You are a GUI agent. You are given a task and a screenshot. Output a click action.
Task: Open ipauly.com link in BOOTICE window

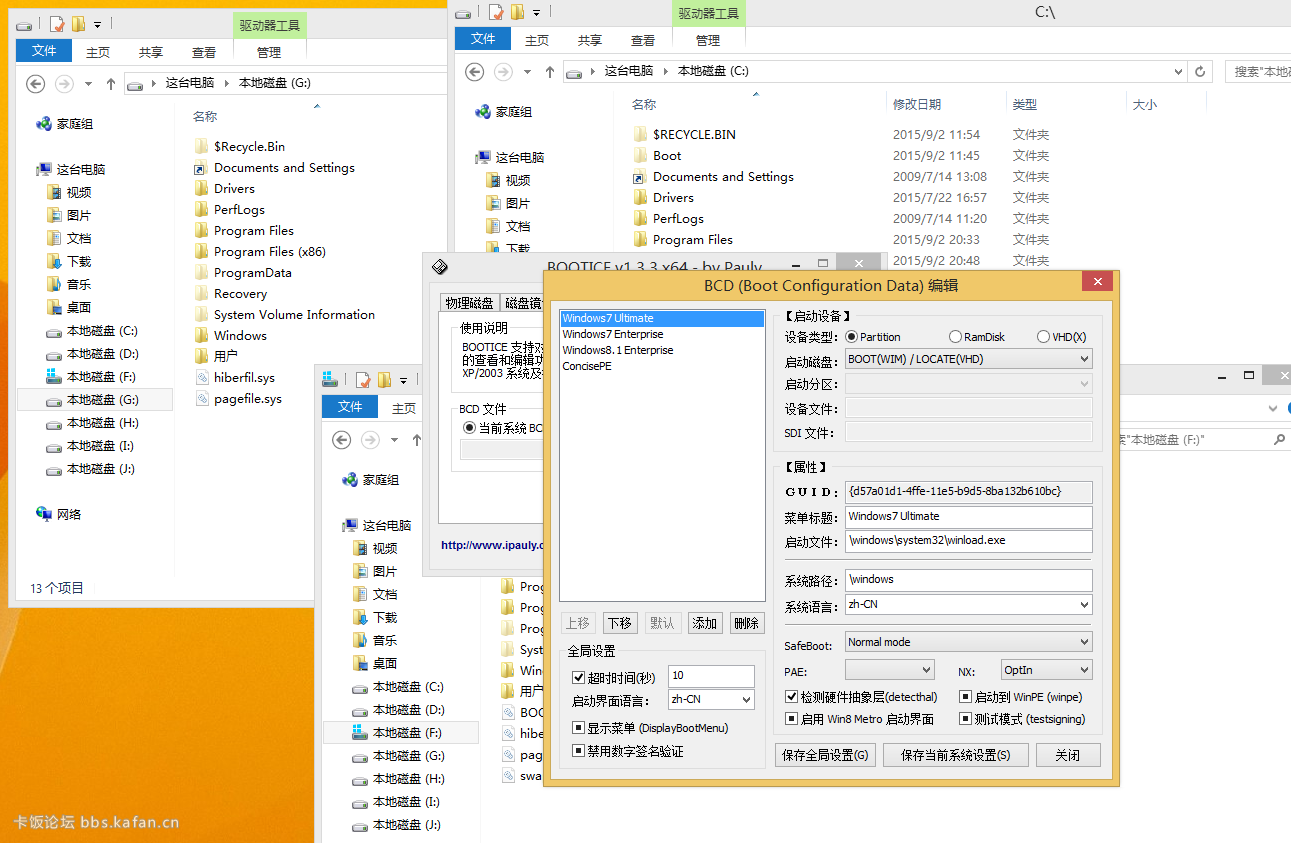click(491, 545)
